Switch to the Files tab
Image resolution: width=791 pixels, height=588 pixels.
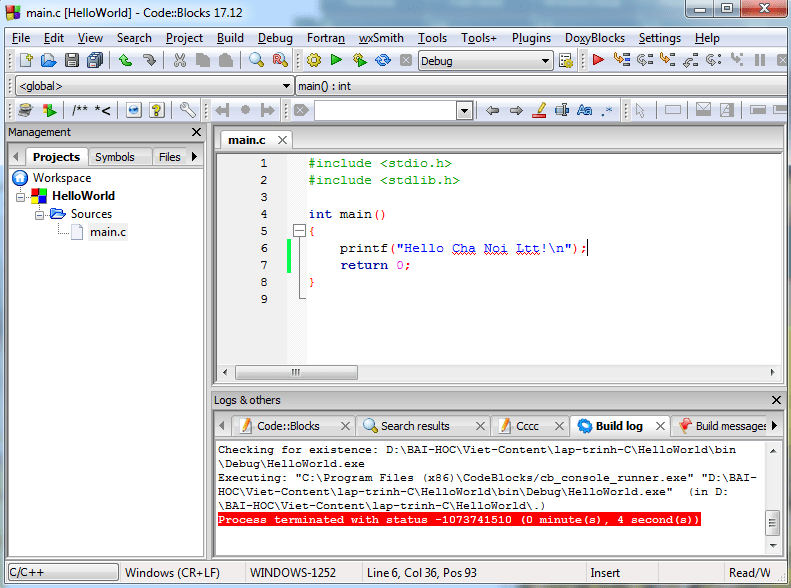(x=170, y=157)
